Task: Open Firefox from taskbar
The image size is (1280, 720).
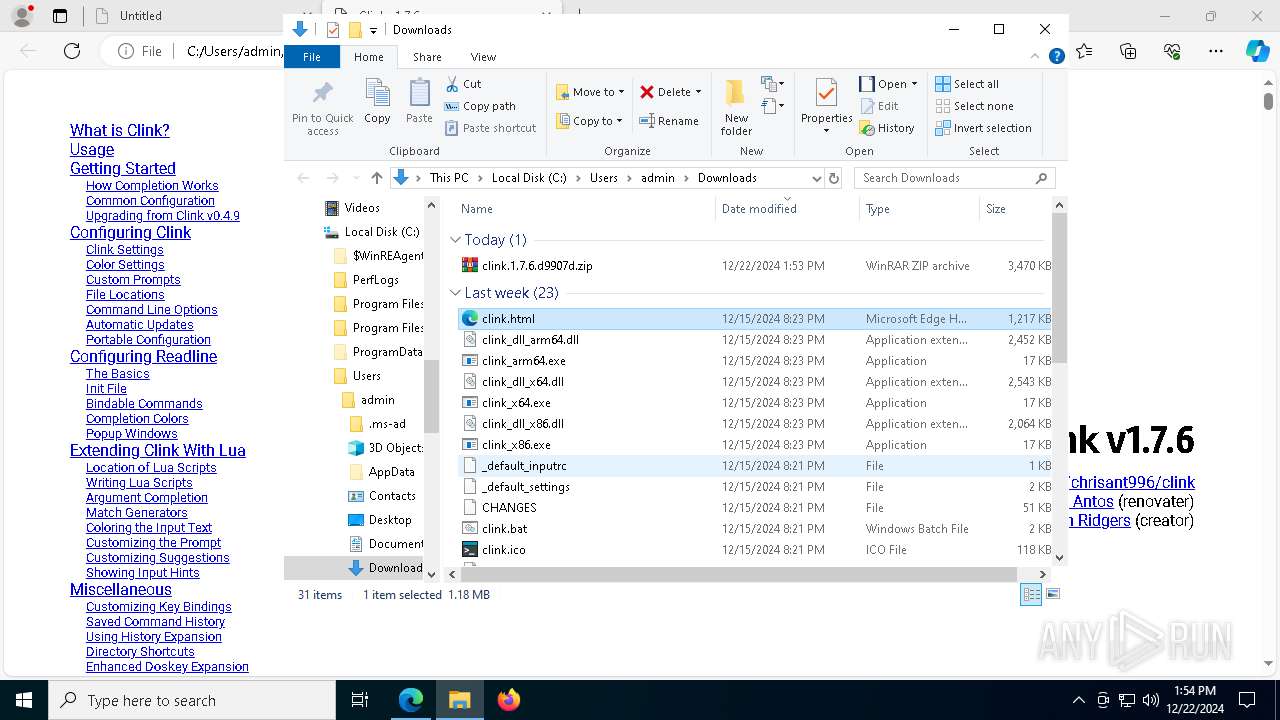Action: click(x=509, y=700)
